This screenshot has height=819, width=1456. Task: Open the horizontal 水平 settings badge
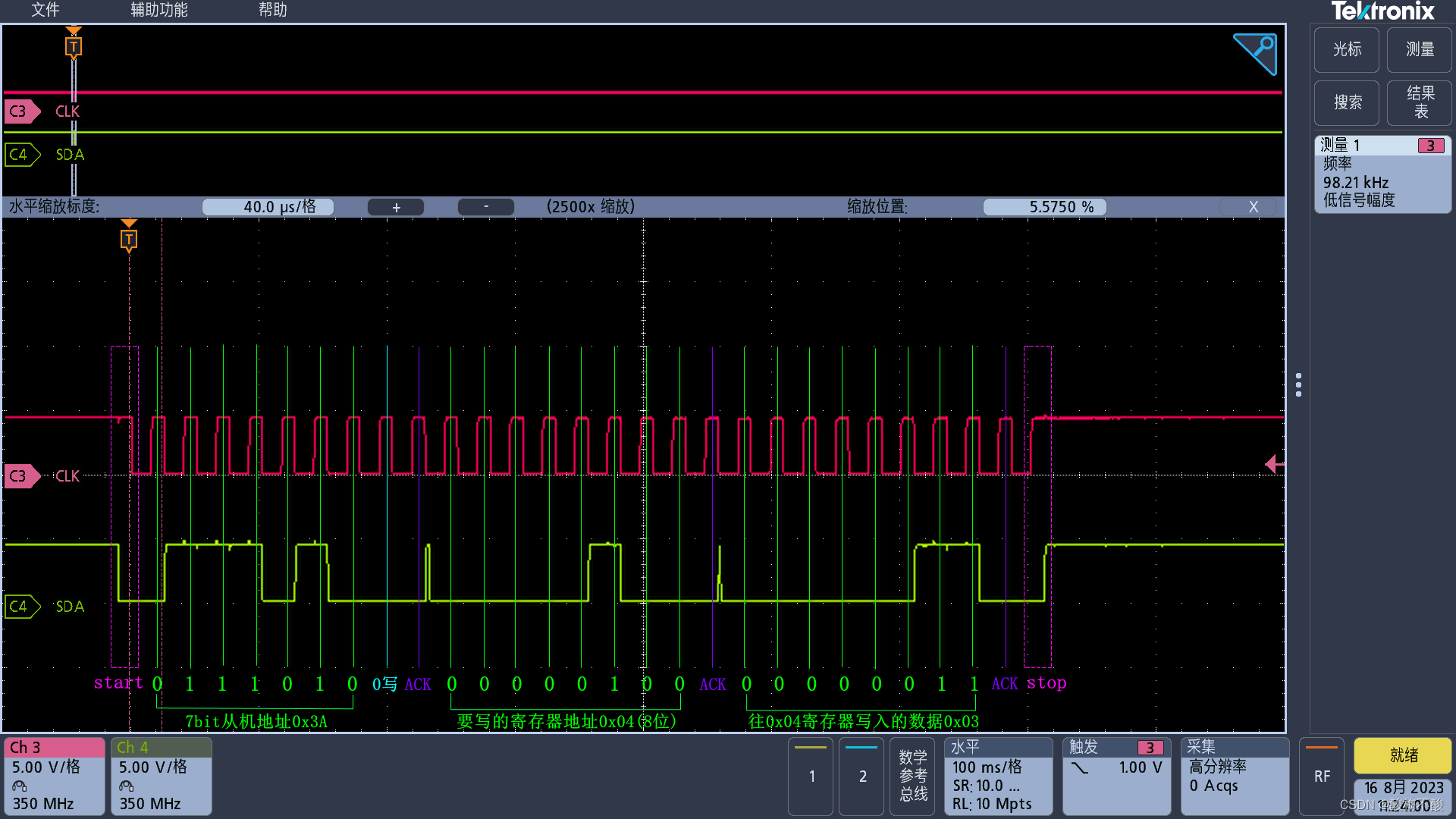coord(998,775)
